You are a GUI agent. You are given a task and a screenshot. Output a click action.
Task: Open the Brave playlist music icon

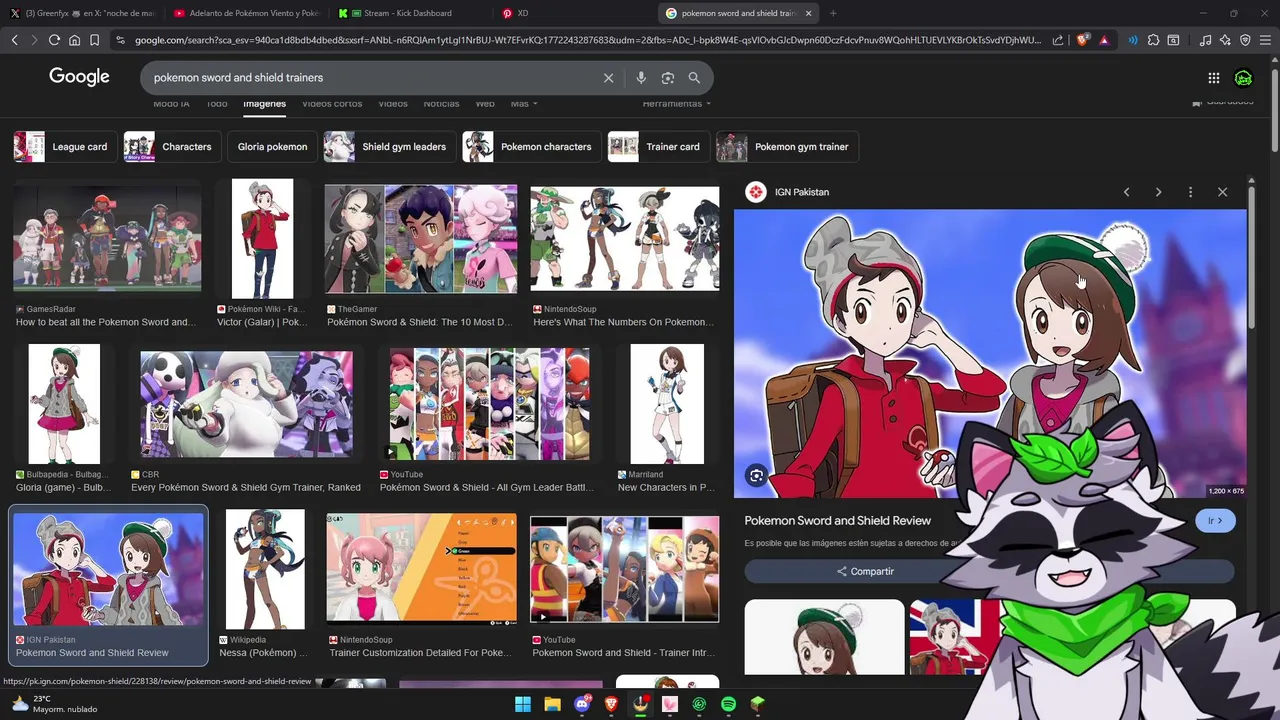1205,40
